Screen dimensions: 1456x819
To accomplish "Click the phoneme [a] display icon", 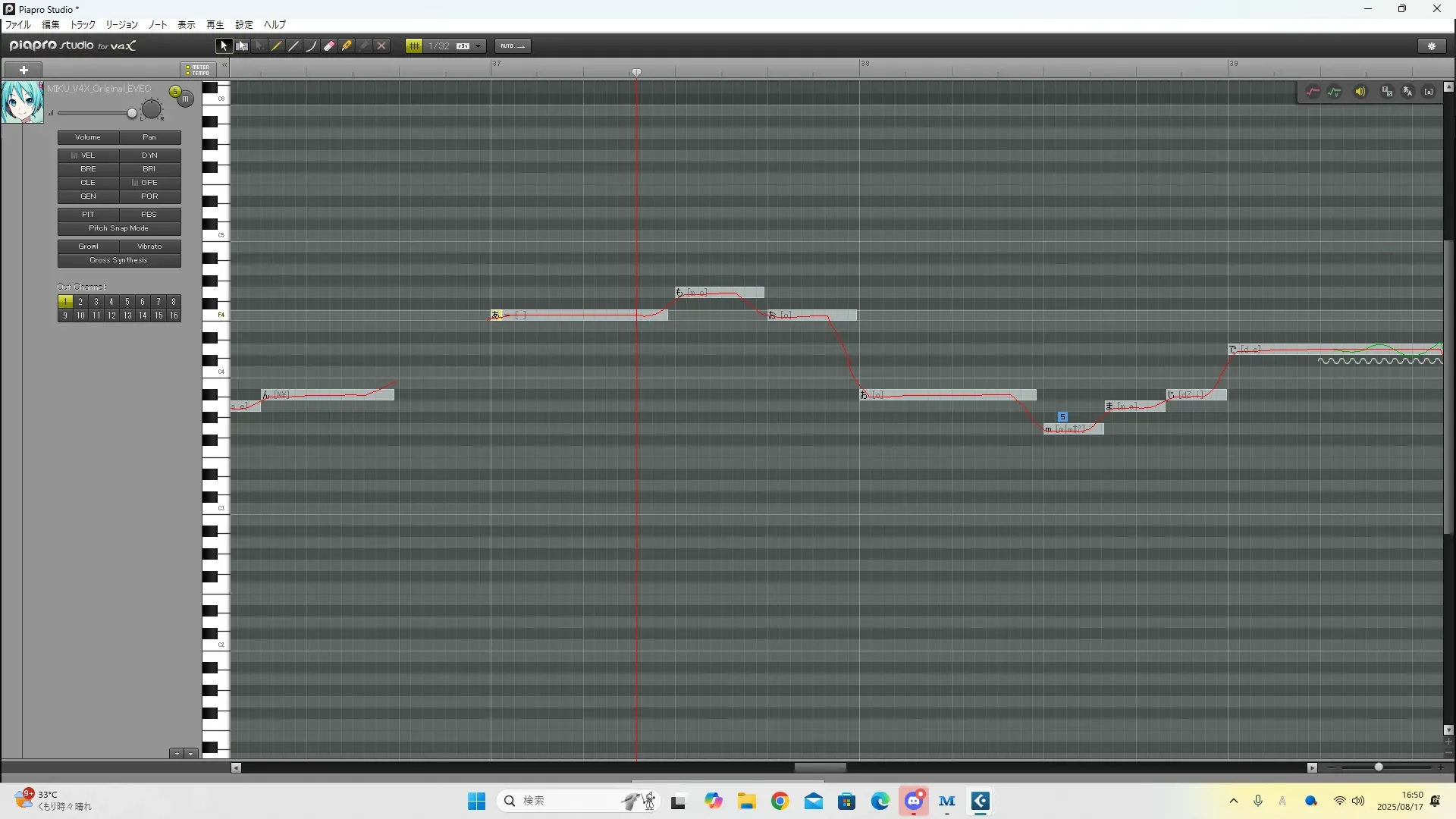I will coord(1429,92).
